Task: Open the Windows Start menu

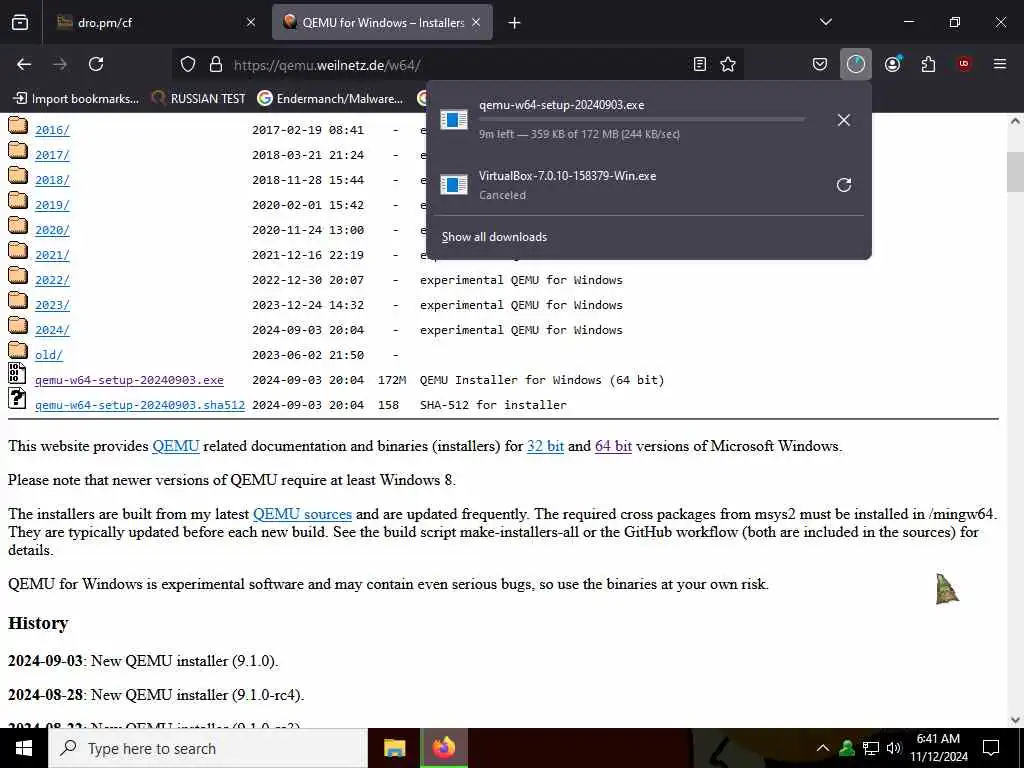Action: click(x=24, y=748)
